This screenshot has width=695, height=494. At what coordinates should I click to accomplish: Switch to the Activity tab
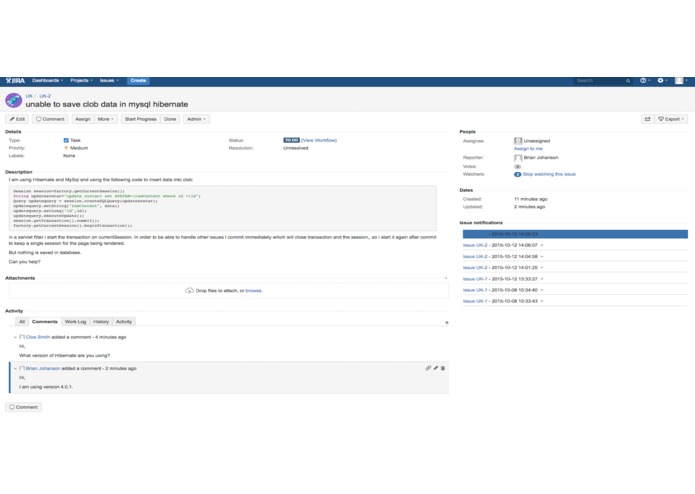pyautogui.click(x=124, y=322)
